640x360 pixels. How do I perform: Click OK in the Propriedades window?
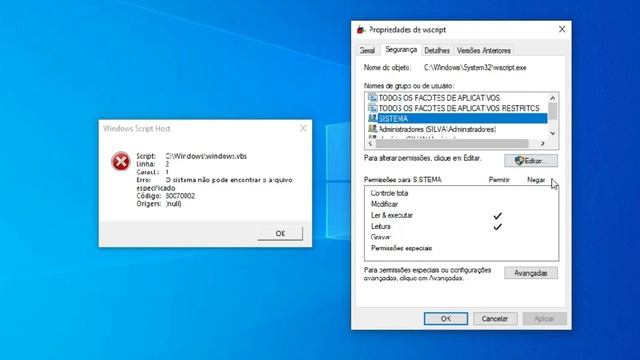(446, 319)
